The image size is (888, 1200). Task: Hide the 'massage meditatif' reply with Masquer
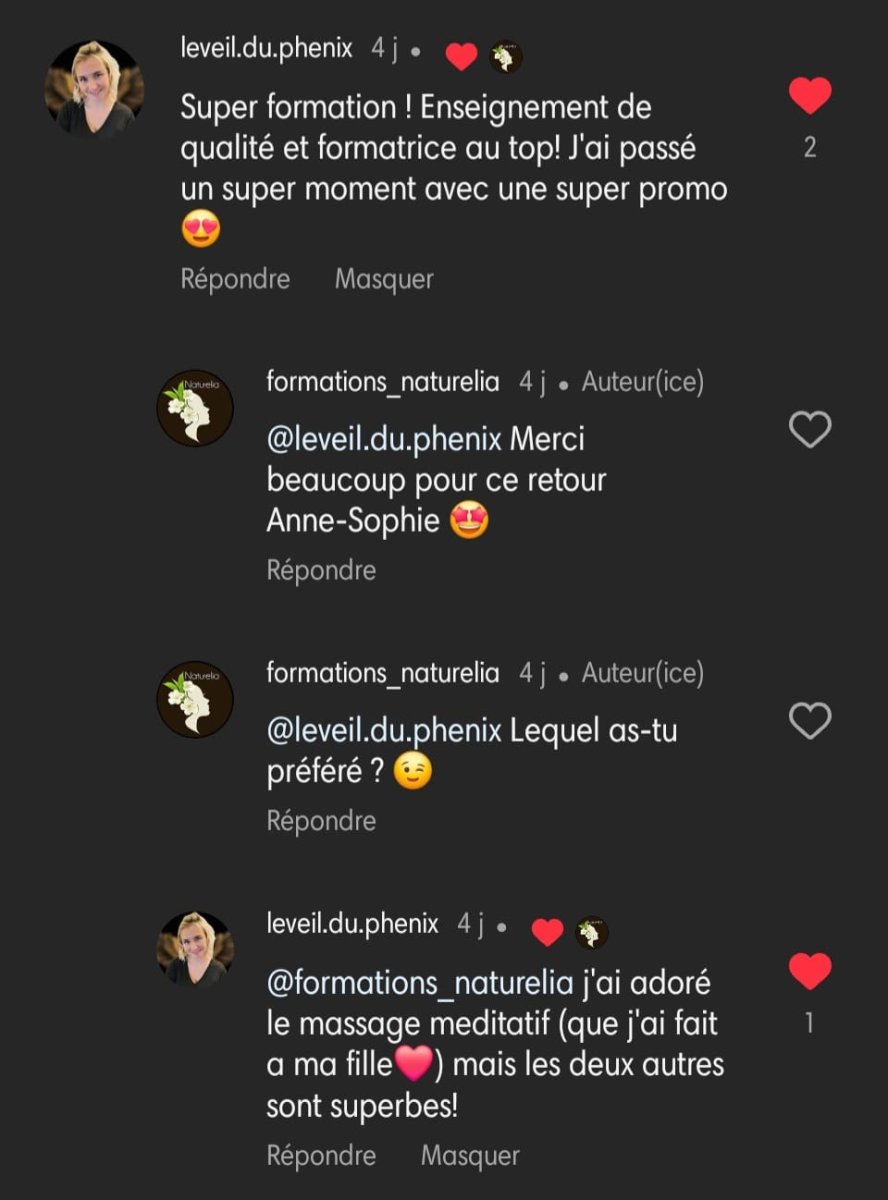[x=470, y=1156]
